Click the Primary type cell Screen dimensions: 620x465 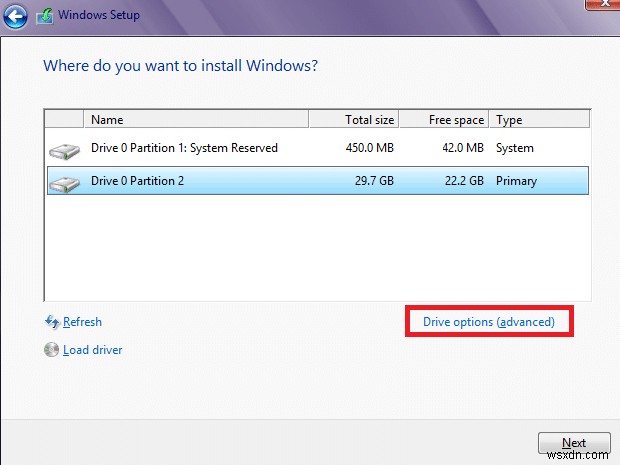516,181
